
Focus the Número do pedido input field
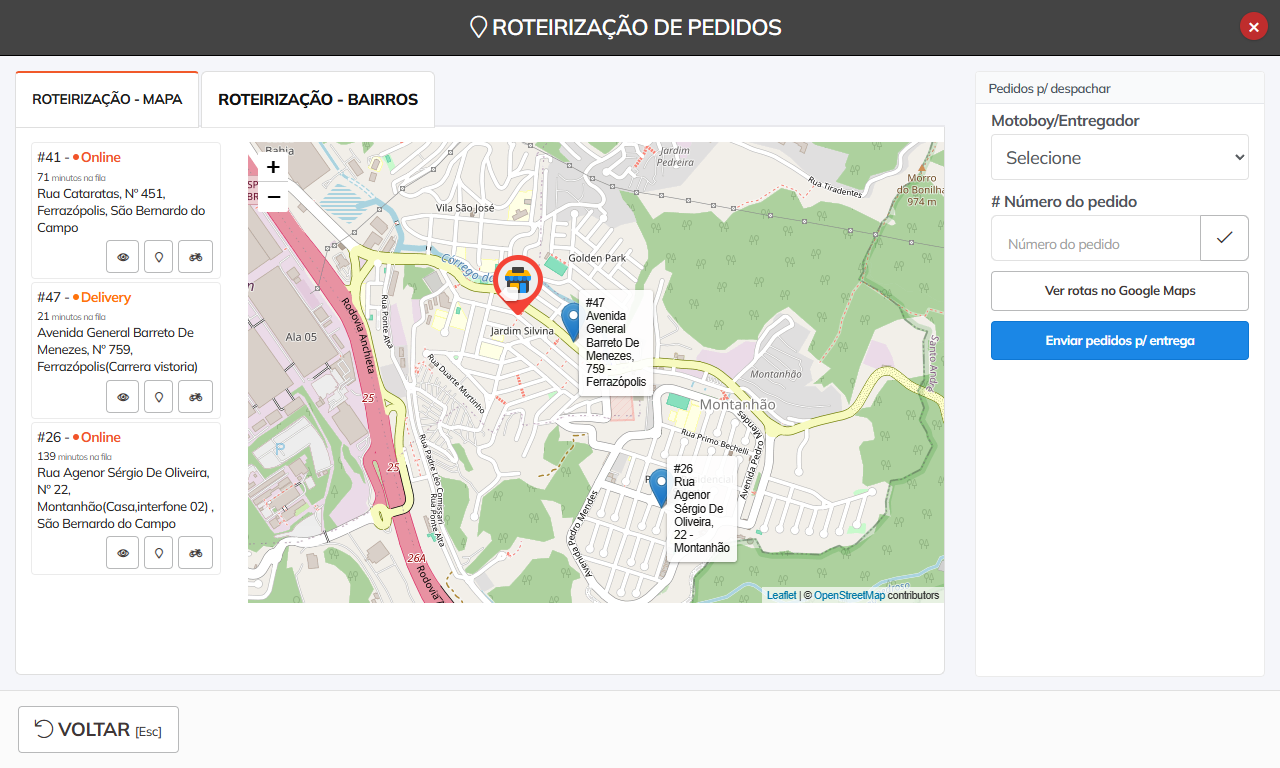click(x=1095, y=243)
